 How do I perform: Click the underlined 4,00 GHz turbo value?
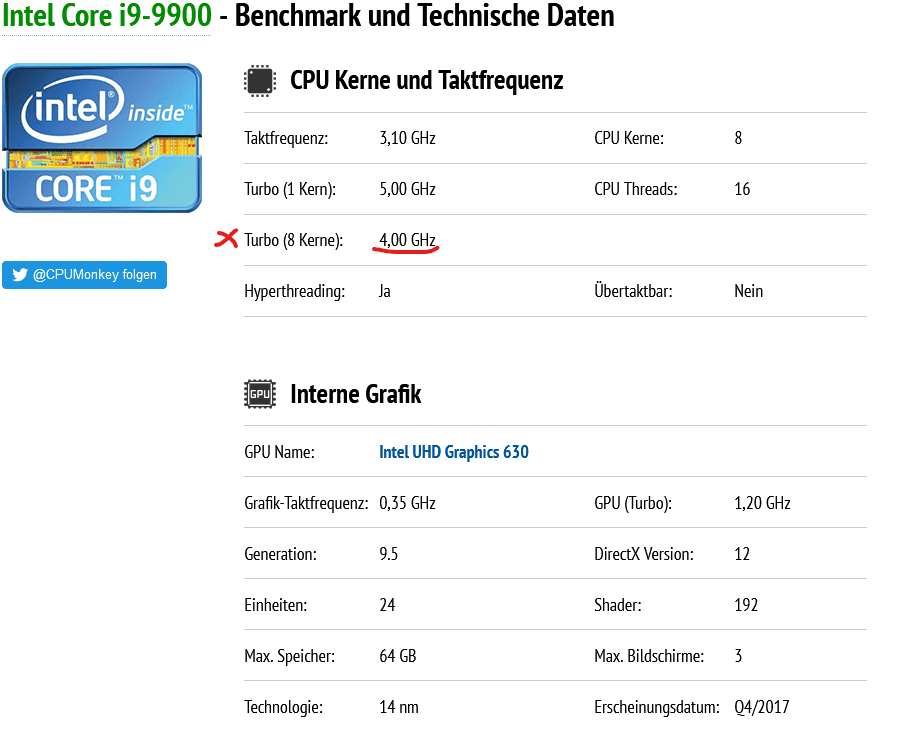[407, 240]
